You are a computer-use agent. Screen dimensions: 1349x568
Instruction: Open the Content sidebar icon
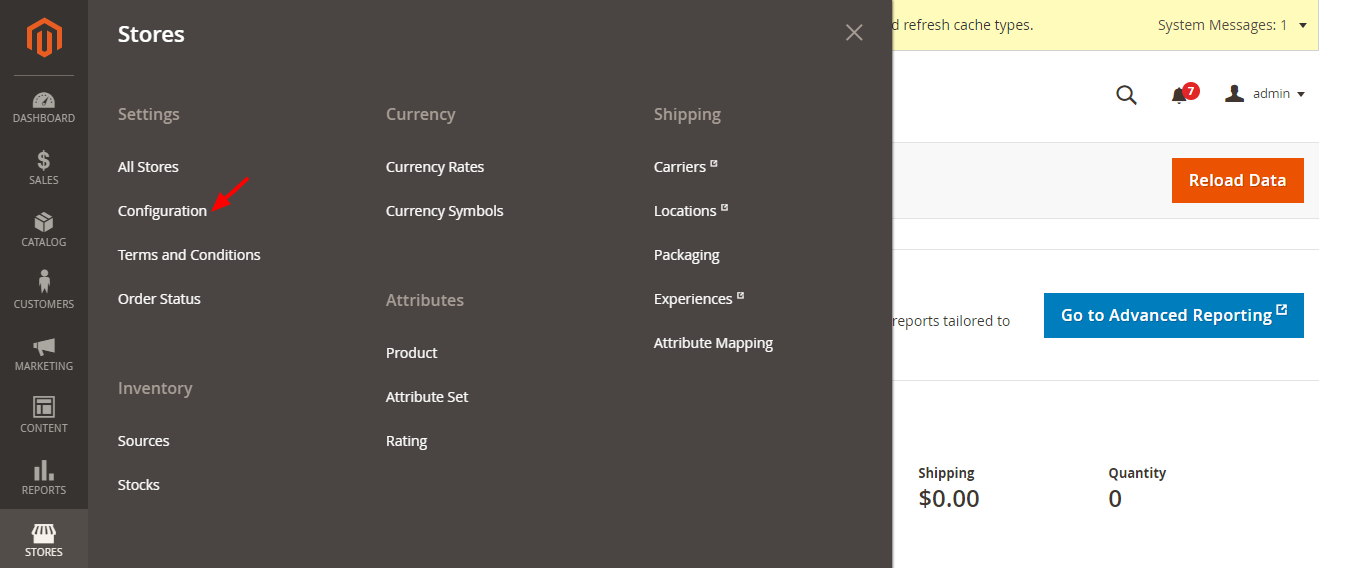coord(44,416)
